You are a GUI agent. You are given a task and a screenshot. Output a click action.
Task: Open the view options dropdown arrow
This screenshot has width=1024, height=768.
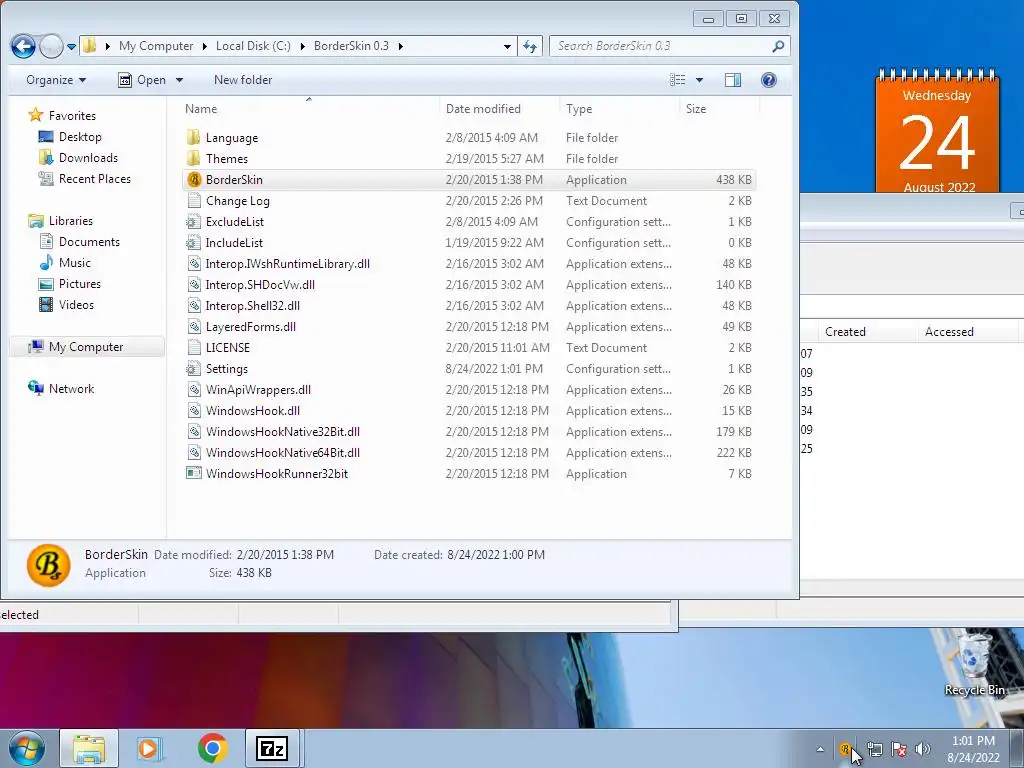[699, 80]
